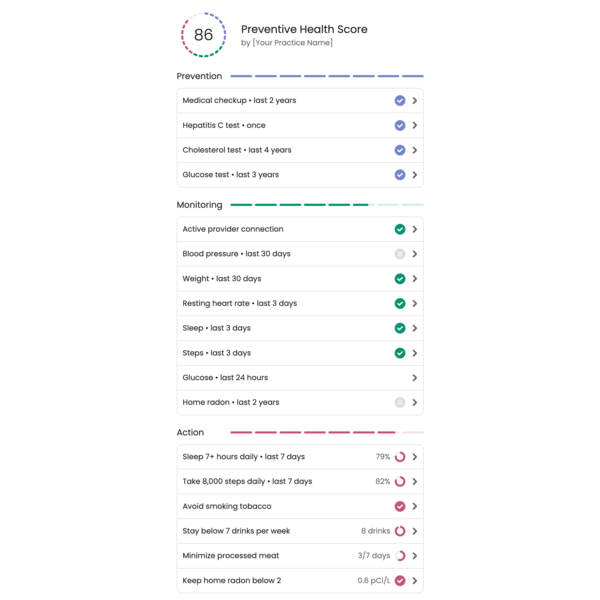Expand the Active provider connection chevron
The width and height of the screenshot is (600, 600).
pyautogui.click(x=415, y=229)
